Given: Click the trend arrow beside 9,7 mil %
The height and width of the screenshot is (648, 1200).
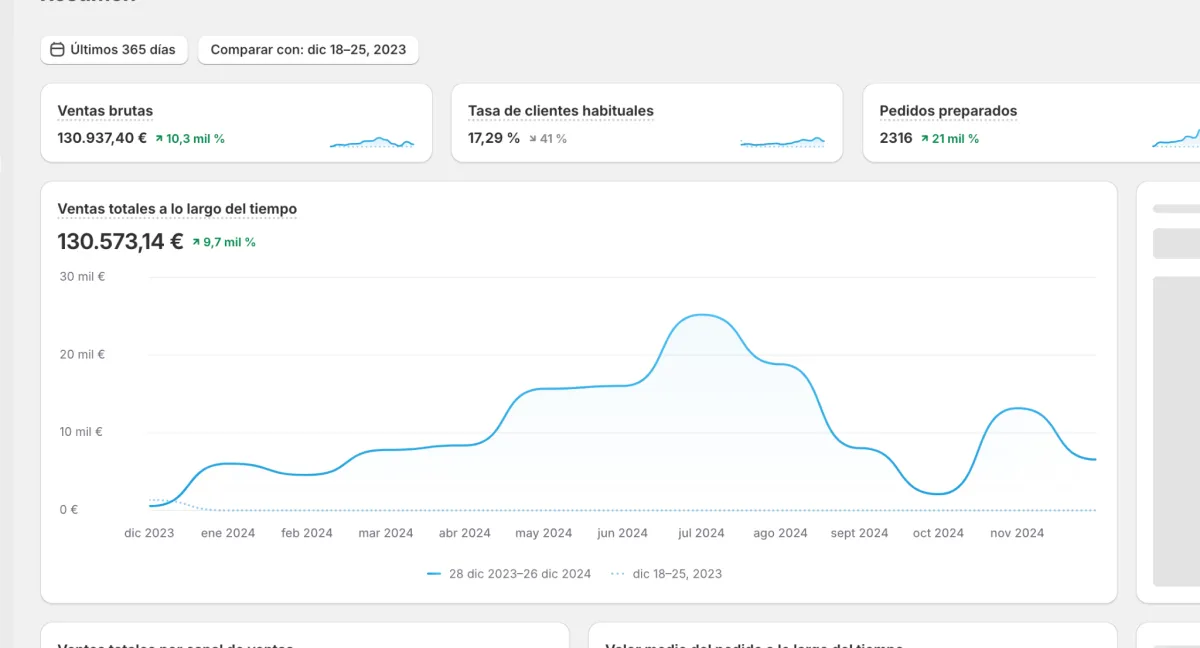Looking at the screenshot, I should coord(196,242).
